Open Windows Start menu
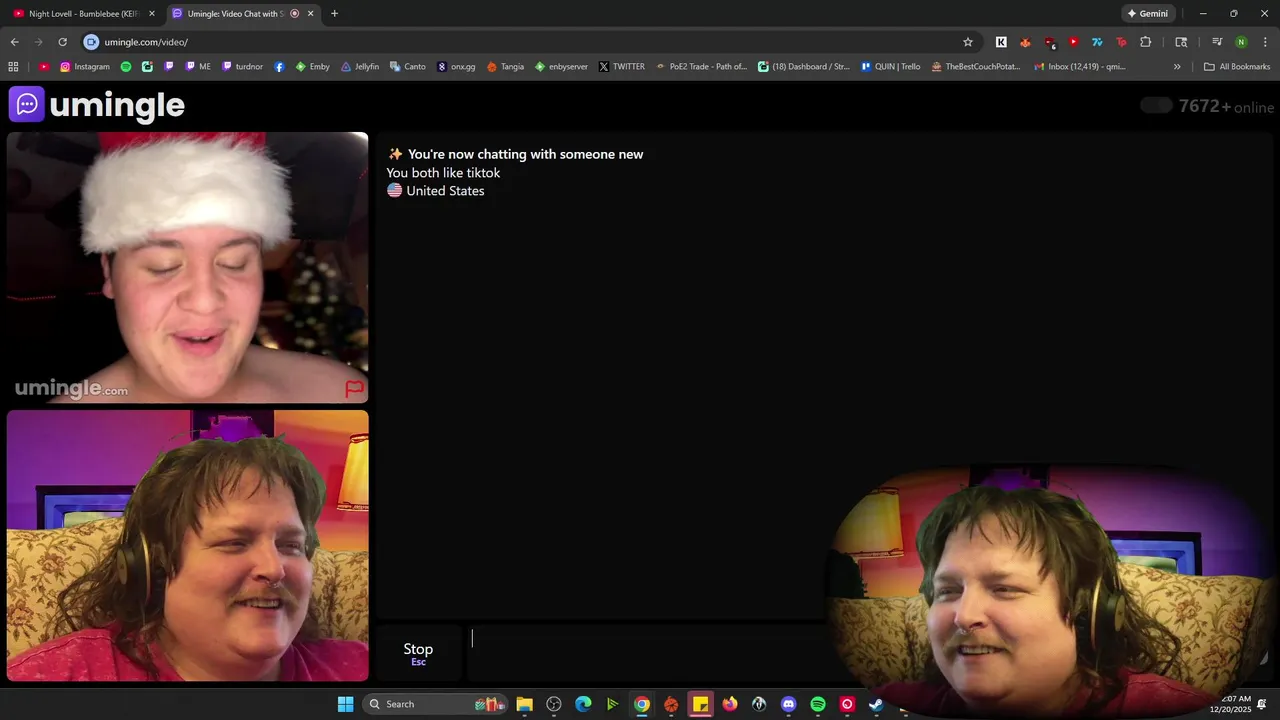This screenshot has height=720, width=1280. click(x=345, y=704)
